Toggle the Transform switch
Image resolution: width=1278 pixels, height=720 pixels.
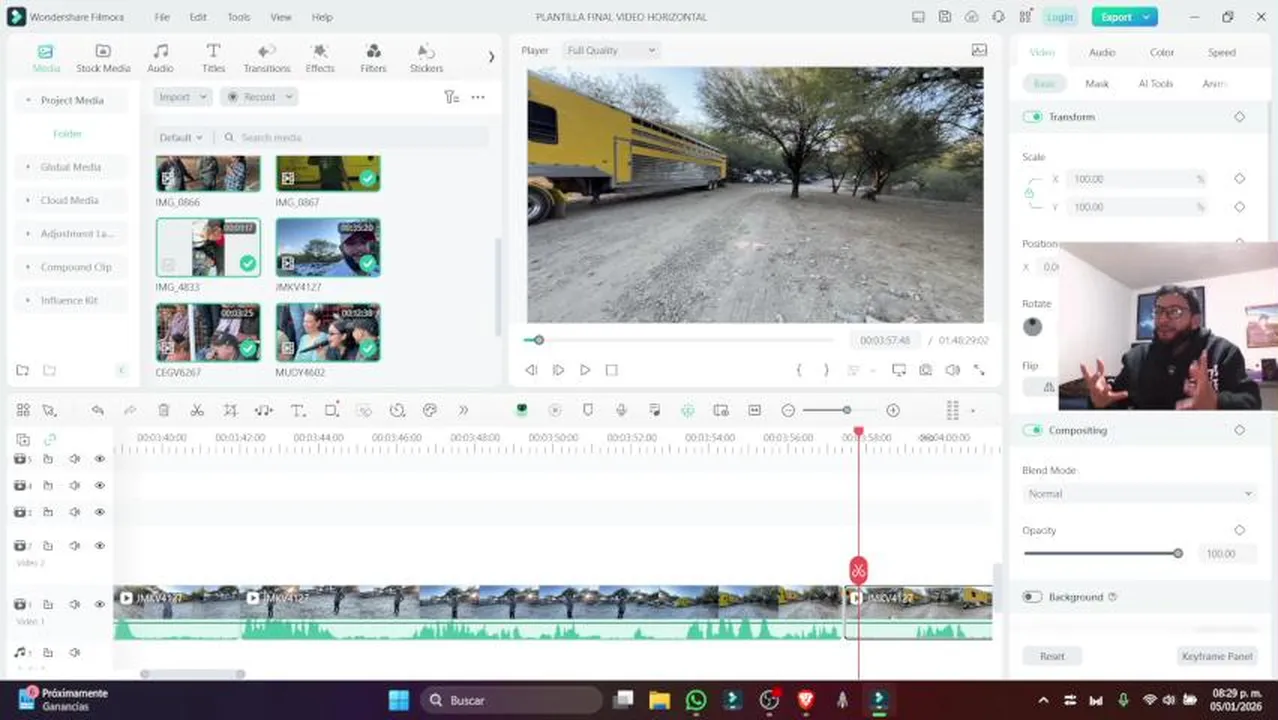click(x=1032, y=117)
